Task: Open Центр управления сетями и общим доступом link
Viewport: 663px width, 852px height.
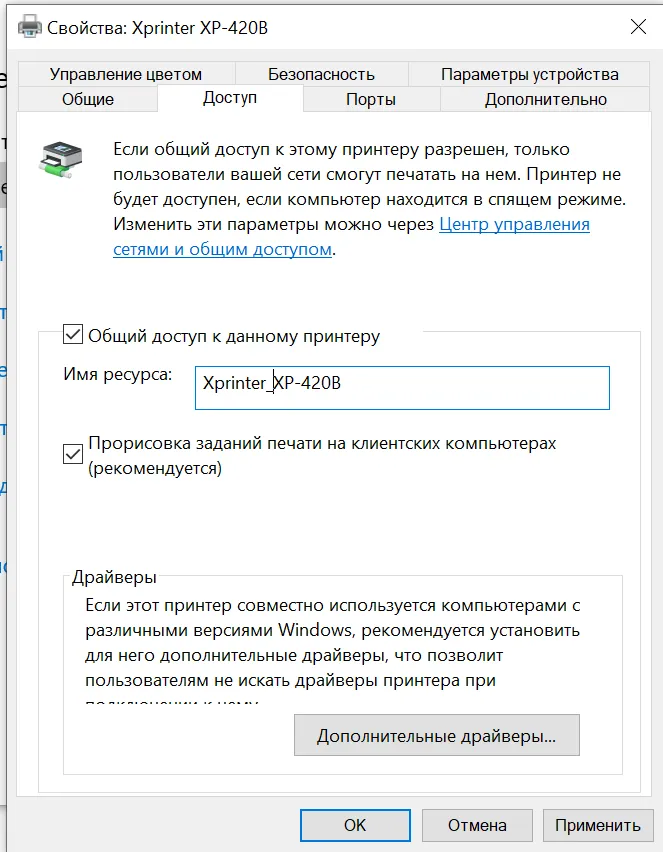Action: tap(351, 236)
